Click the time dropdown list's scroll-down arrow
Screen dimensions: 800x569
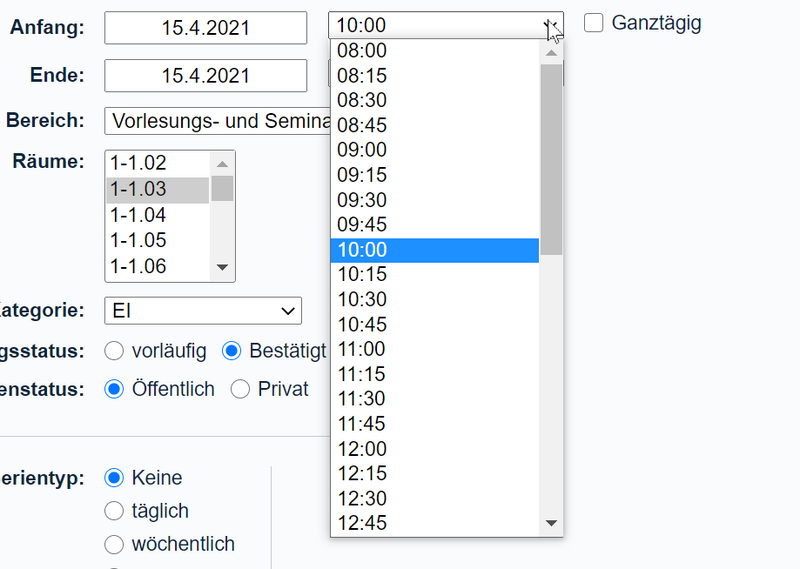[551, 523]
